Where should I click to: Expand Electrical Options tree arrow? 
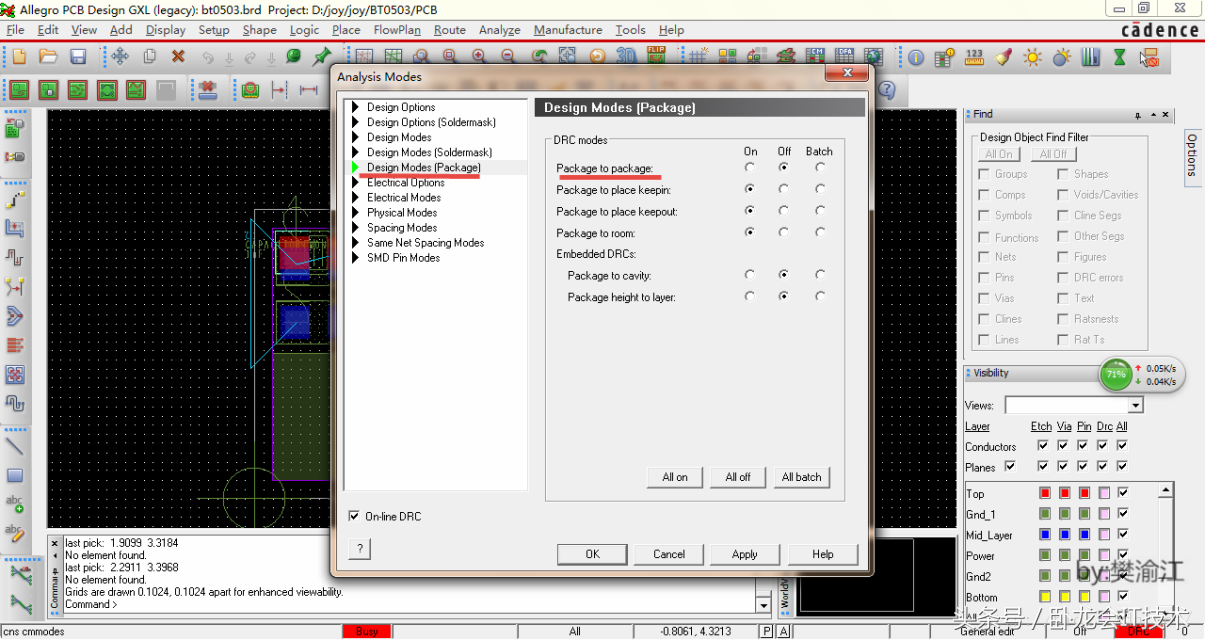coord(355,182)
